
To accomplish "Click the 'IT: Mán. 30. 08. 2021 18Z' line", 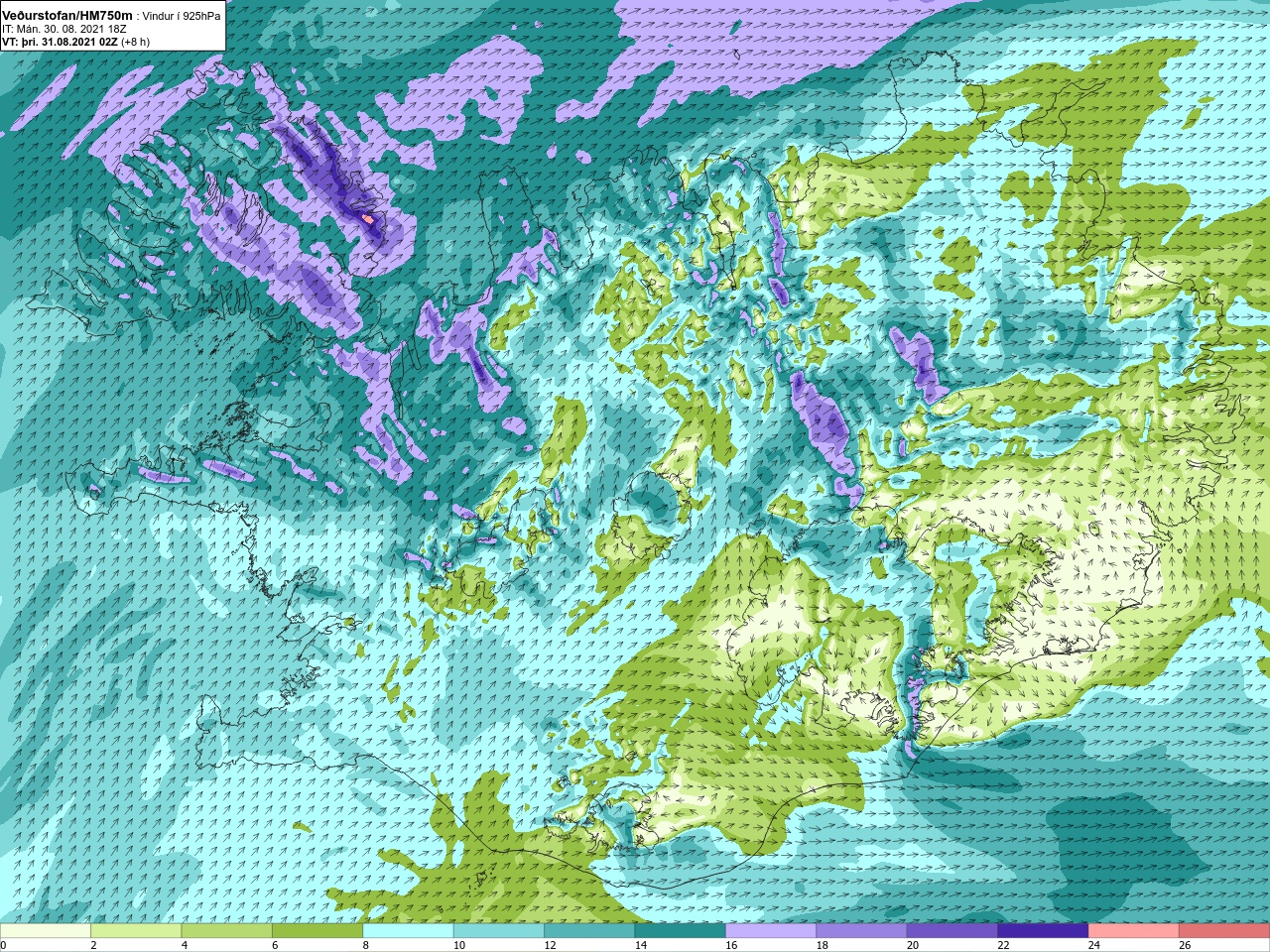I will click(x=63, y=29).
